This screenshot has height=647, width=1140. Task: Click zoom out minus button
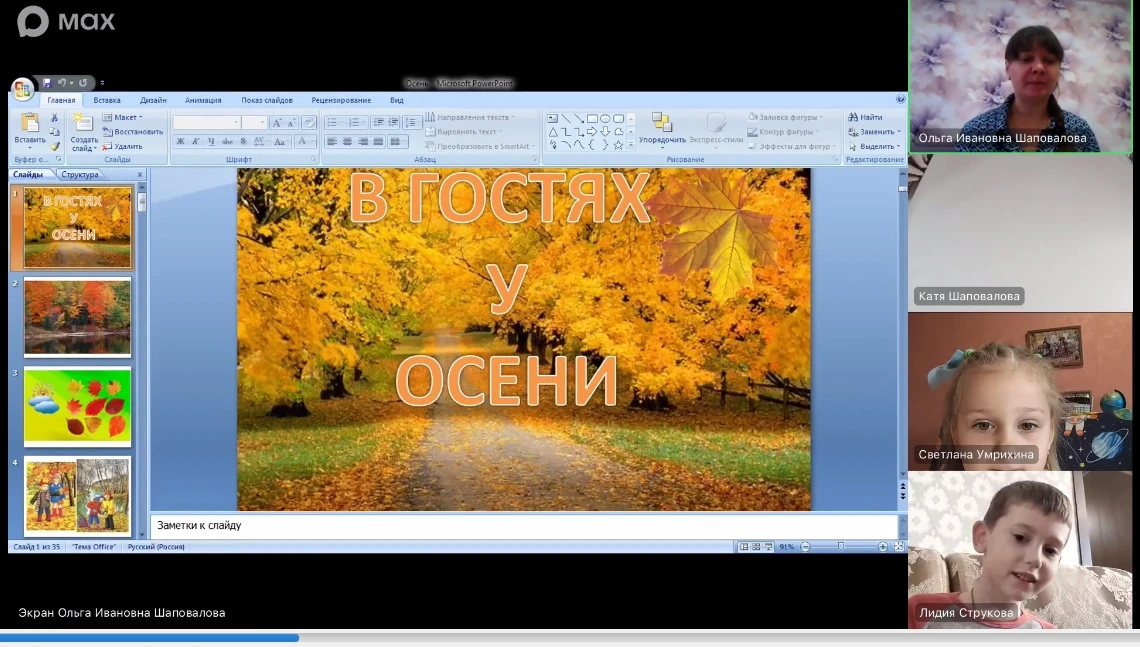pyautogui.click(x=805, y=547)
